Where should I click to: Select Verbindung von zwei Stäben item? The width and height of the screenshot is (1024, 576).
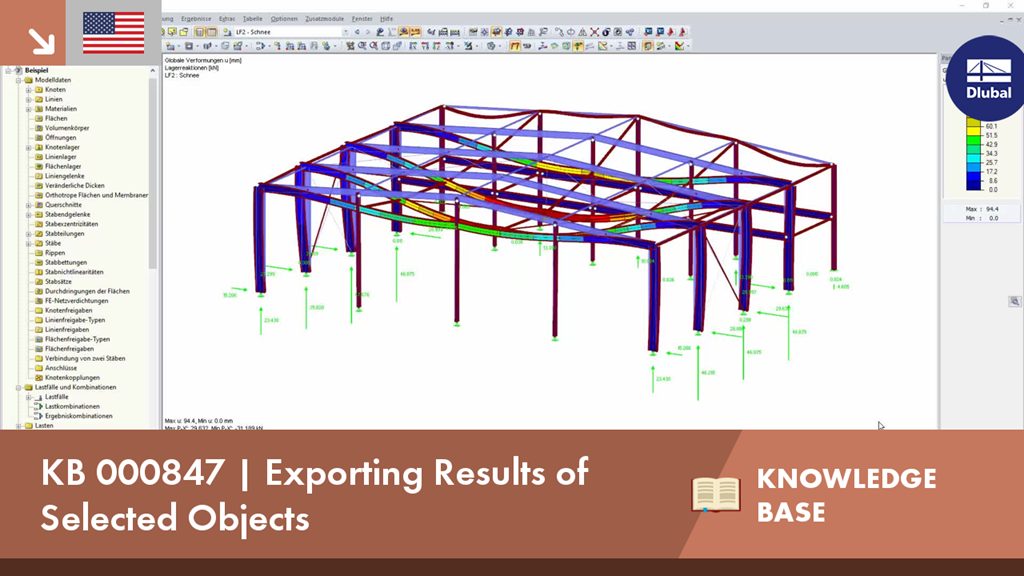[x=85, y=359]
